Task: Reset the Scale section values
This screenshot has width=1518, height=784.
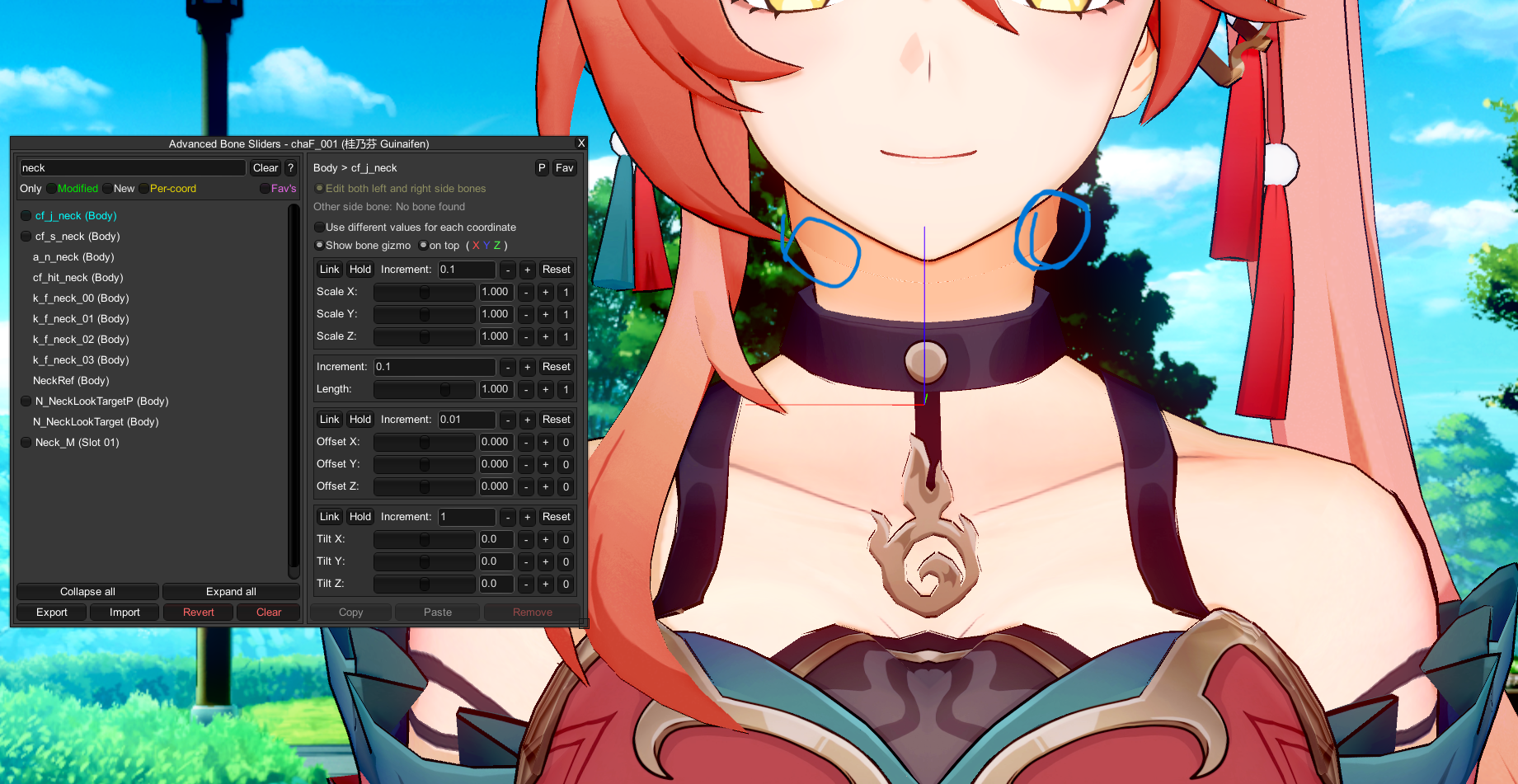Action: point(557,270)
